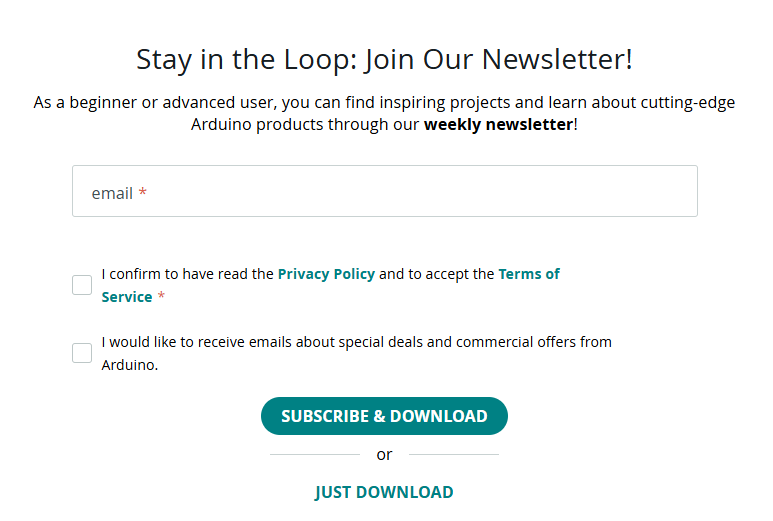Click the red asterisk after Terms of Service
The height and width of the screenshot is (521, 773).
point(161,297)
